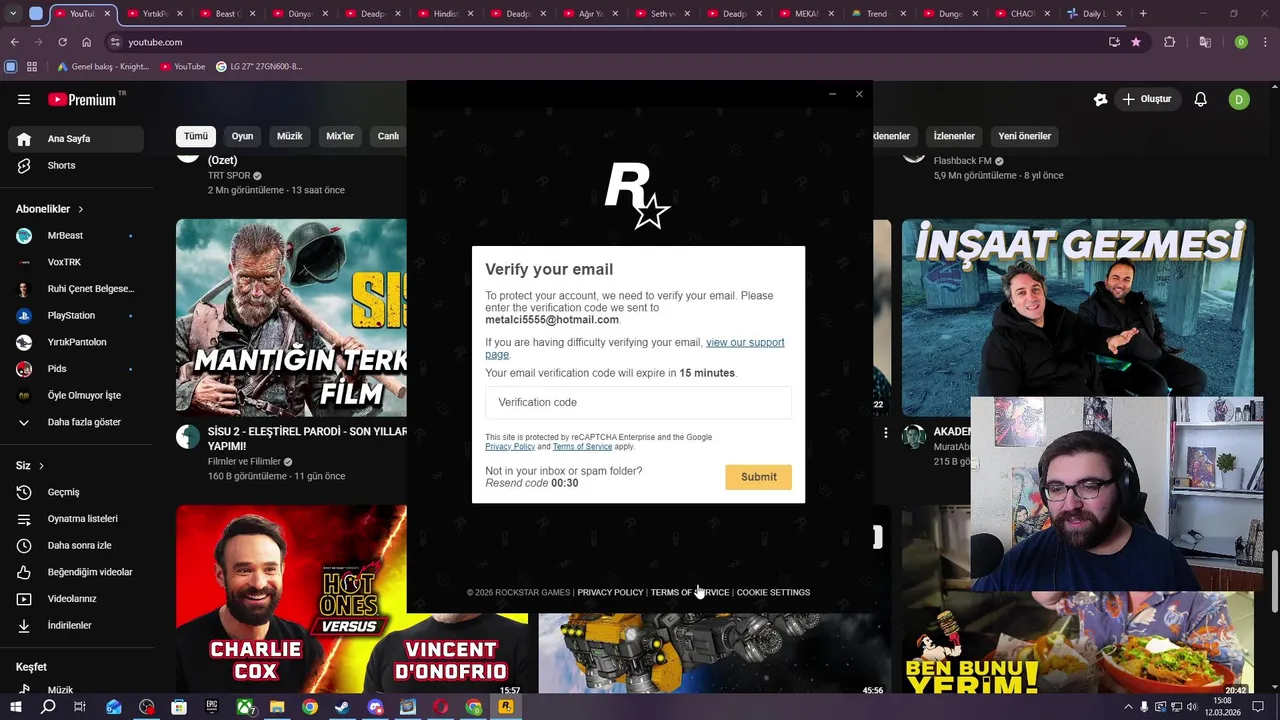The image size is (1280, 720).
Task: Open Geçmiş history in the sidebar
Action: 75,492
